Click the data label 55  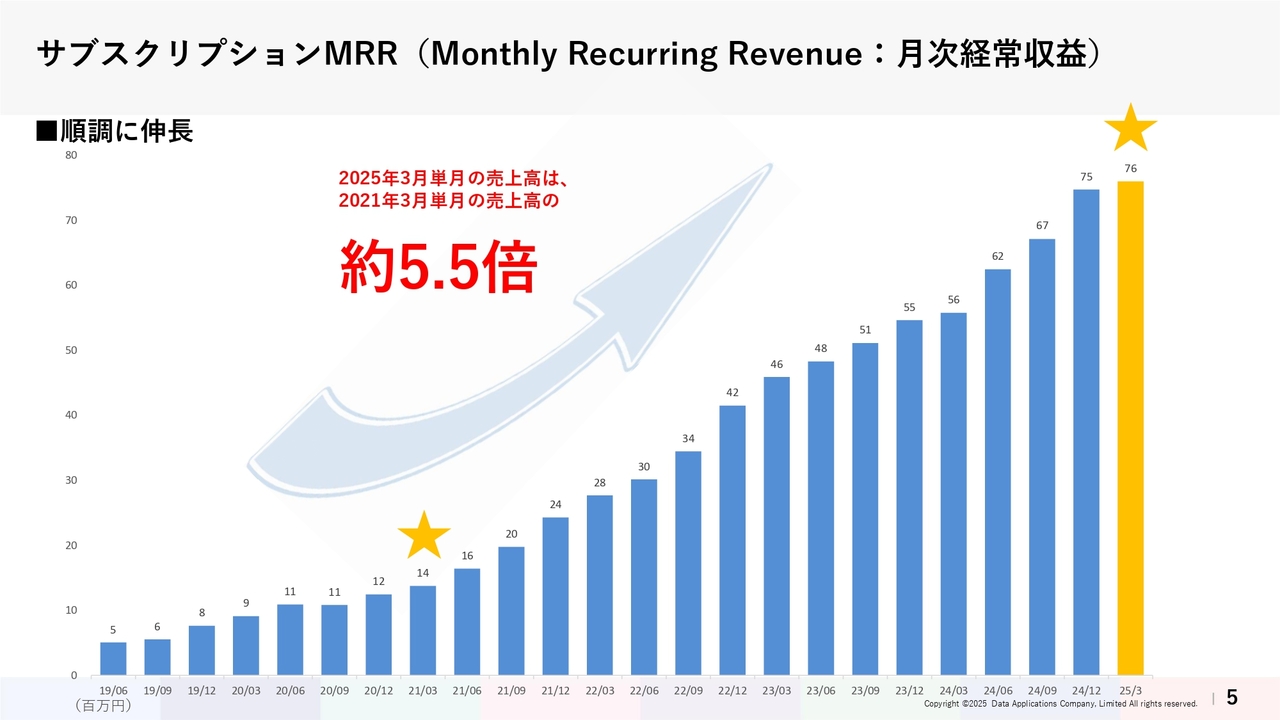909,307
